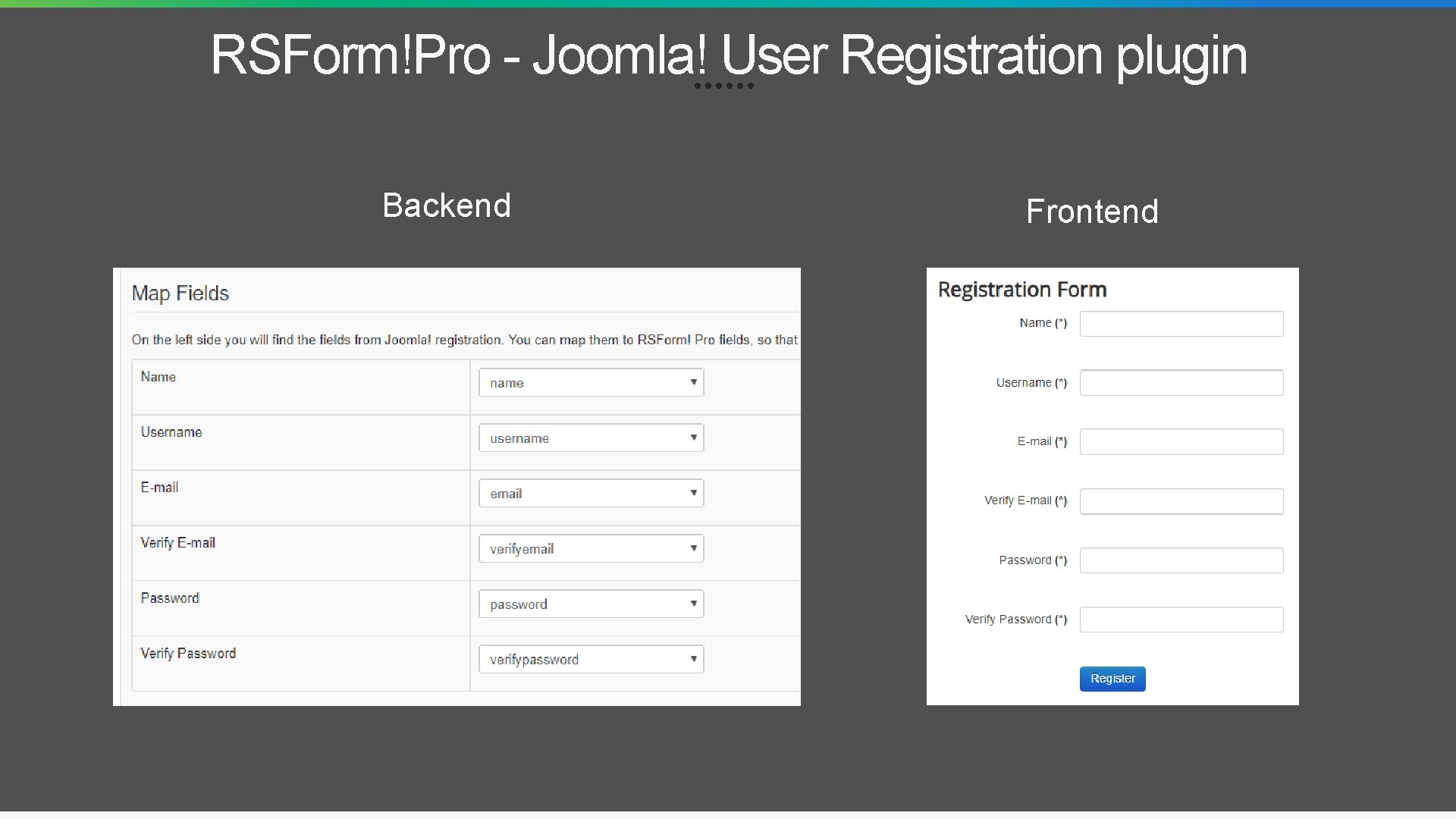Viewport: 1456px width, 819px height.
Task: Click the Register button
Action: [x=1112, y=679]
